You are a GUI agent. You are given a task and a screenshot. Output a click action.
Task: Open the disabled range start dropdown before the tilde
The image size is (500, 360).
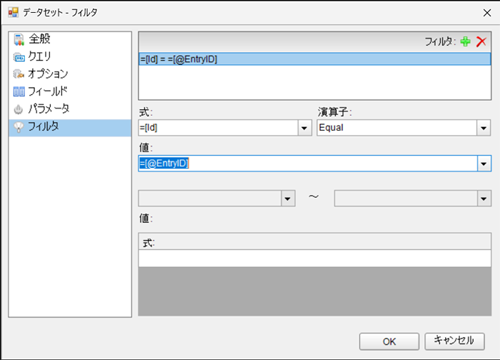[288, 199]
